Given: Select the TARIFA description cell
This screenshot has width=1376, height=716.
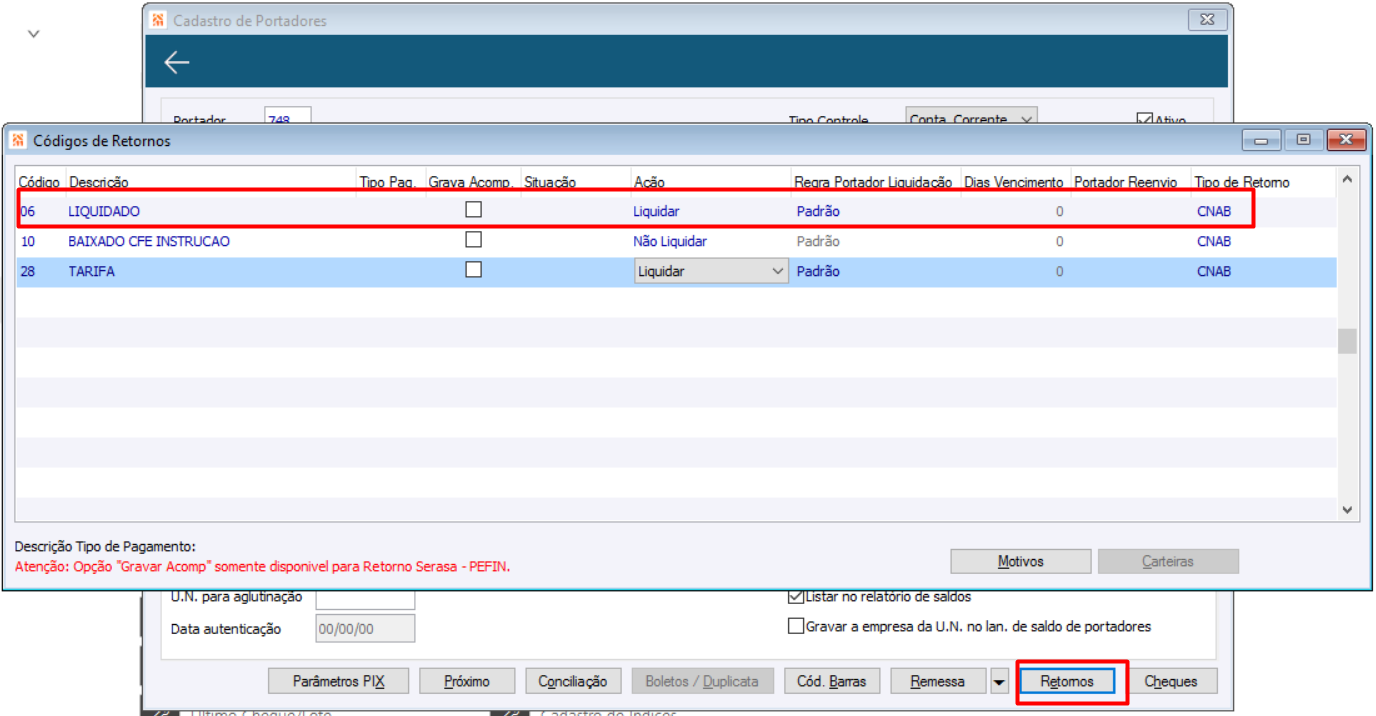Looking at the screenshot, I should click(91, 272).
